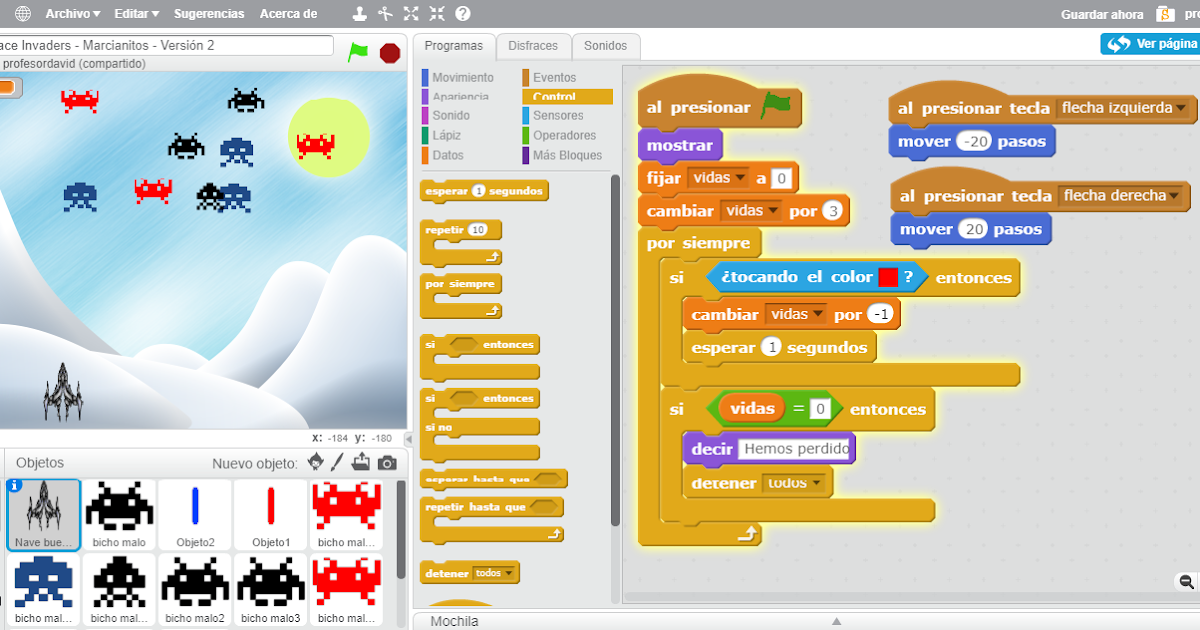Paint a new sprite with the brush icon
Viewport: 1200px width, 630px height.
pyautogui.click(x=337, y=462)
